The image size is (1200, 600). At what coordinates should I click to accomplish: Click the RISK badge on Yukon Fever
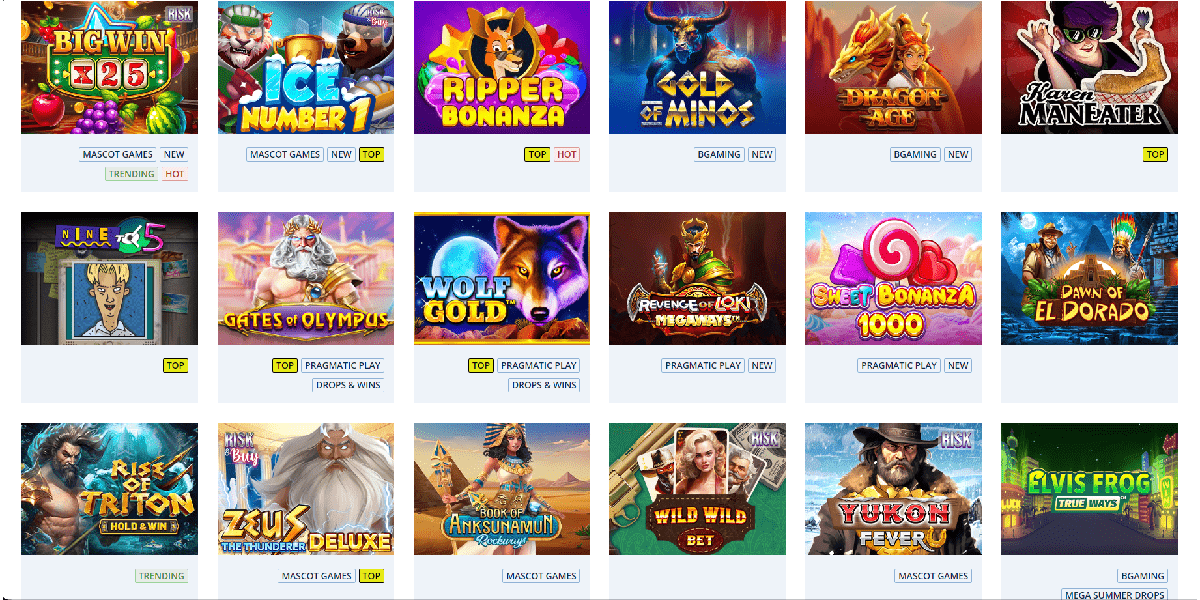(956, 439)
